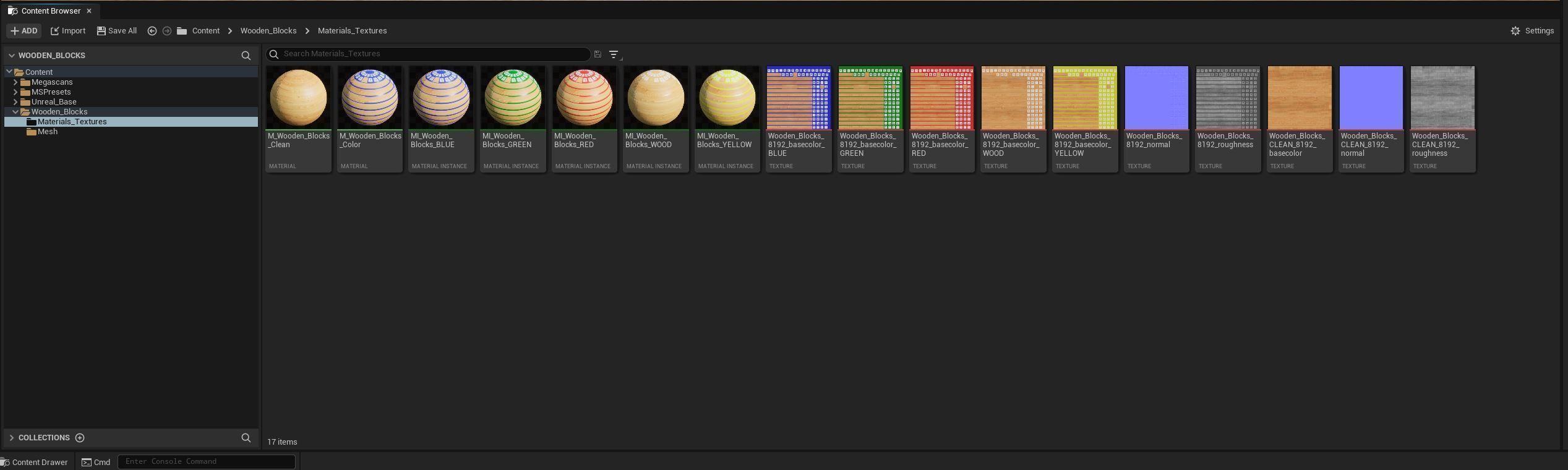Select Wooden_Blocks_8192_basecolor_BLUE texture
Image resolution: width=1568 pixels, height=470 pixels.
coord(799,119)
